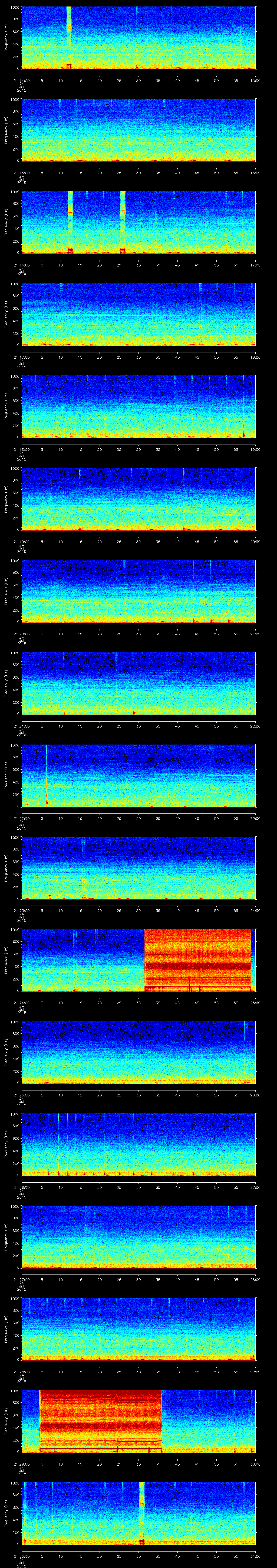The image size is (277, 1568).
Task: Click the 30-second tick label under the 21:18 spectrogram
Action: [139, 449]
